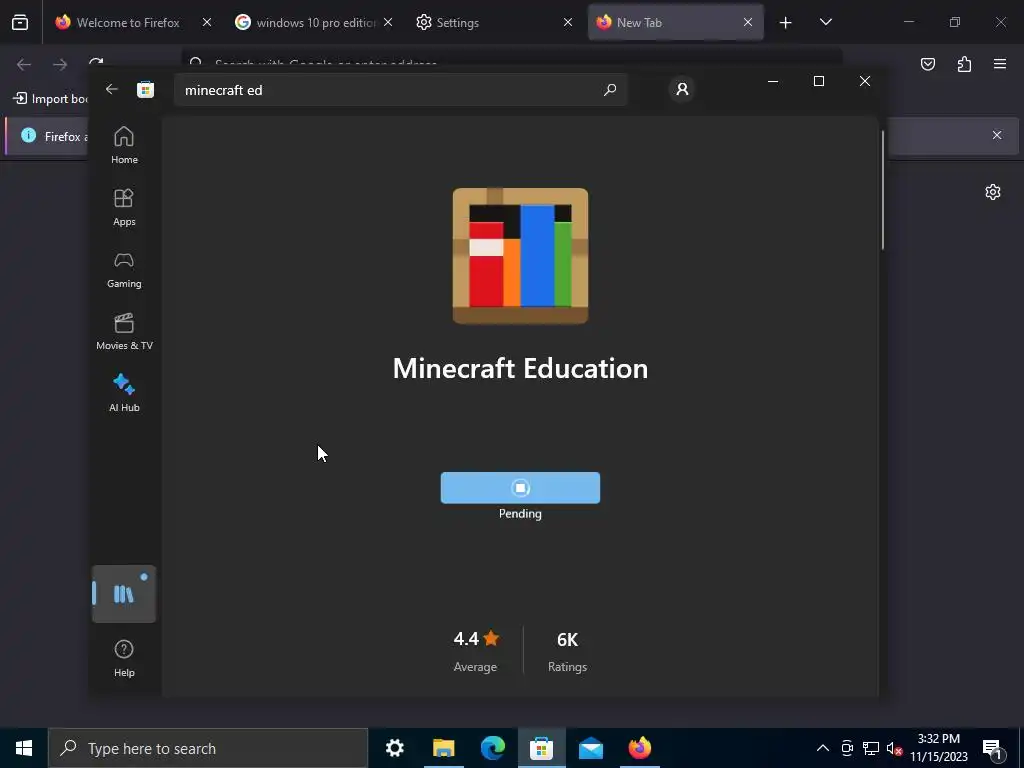Click the muted volume tray icon
This screenshot has height=768, width=1024.
coord(894,748)
